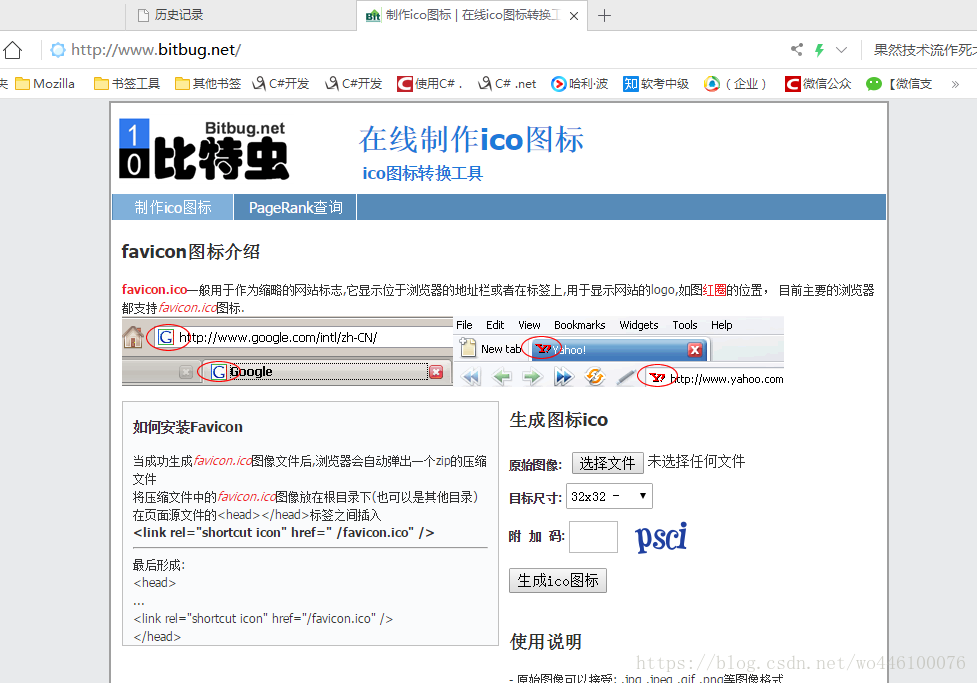
Task: Click the 生成ico图标 button
Action: [x=558, y=580]
